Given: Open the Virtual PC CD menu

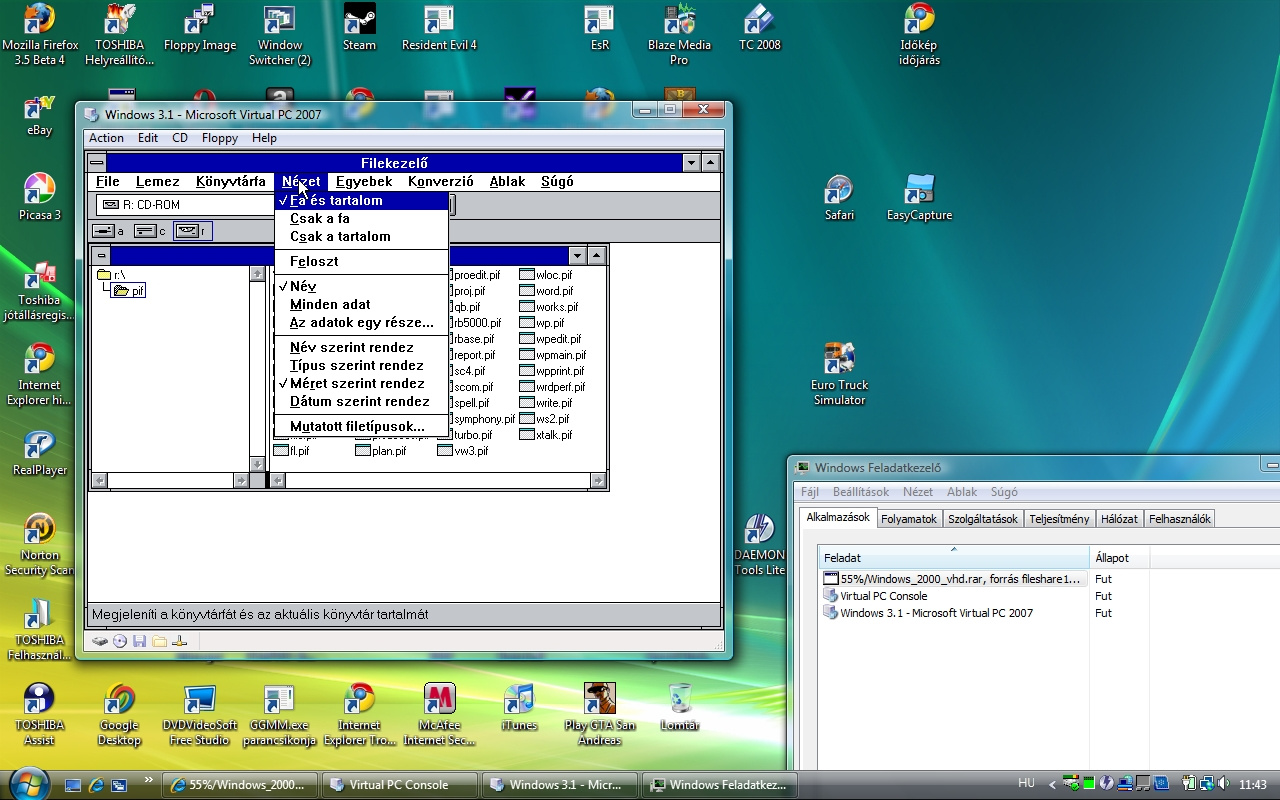Looking at the screenshot, I should click(x=180, y=138).
